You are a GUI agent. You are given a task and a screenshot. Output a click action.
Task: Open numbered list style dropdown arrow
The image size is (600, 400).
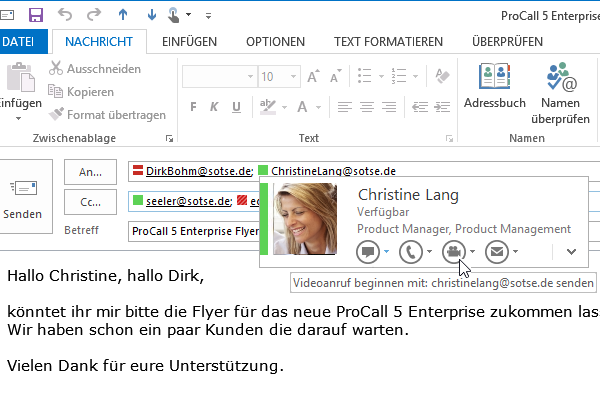tap(416, 77)
